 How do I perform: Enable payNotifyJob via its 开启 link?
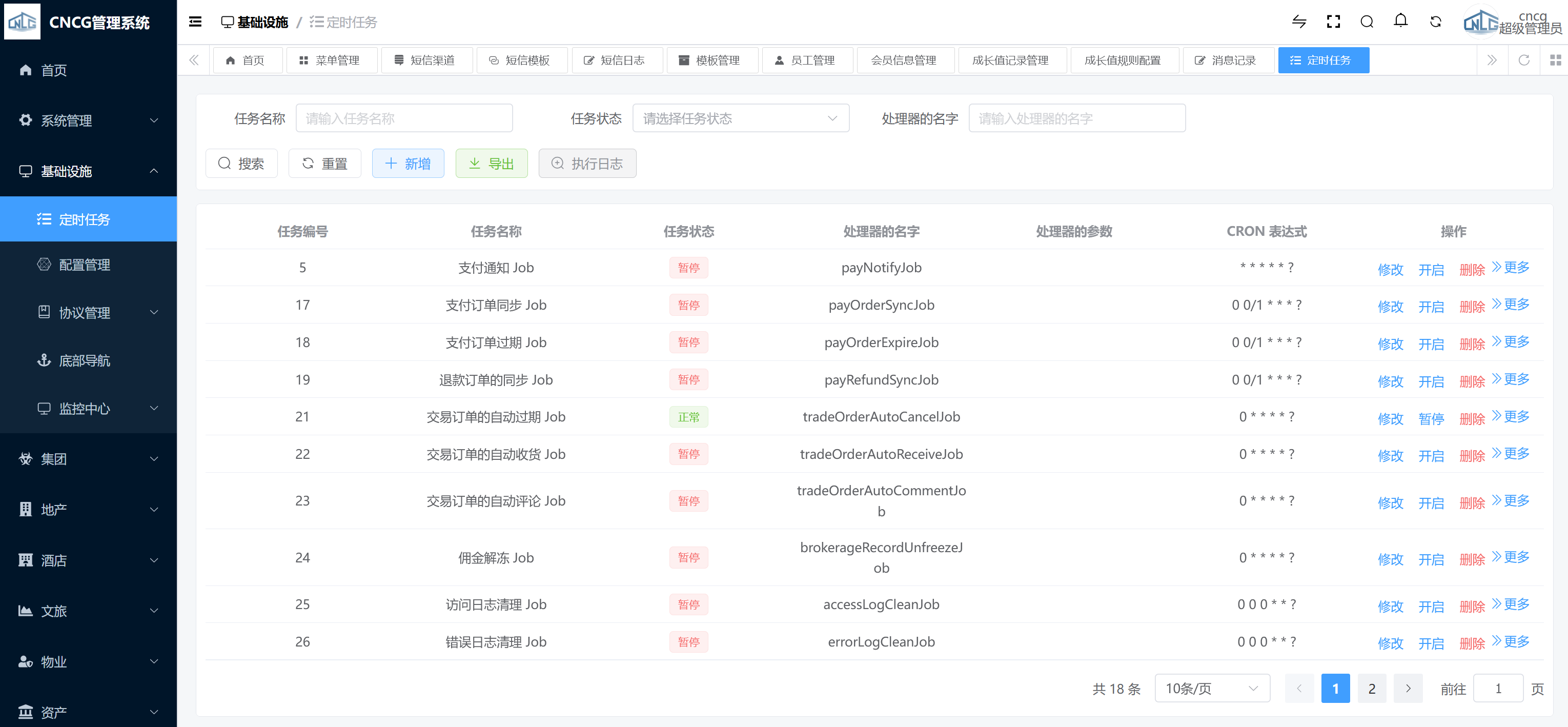pyautogui.click(x=1431, y=269)
